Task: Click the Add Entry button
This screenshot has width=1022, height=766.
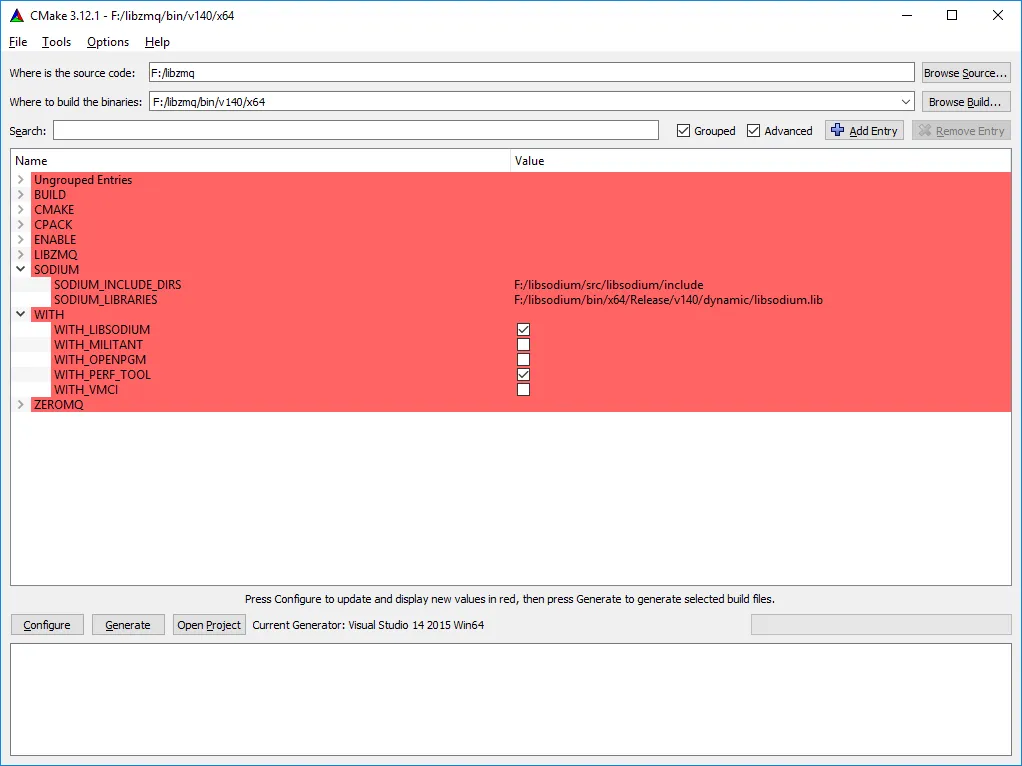Action: tap(864, 130)
